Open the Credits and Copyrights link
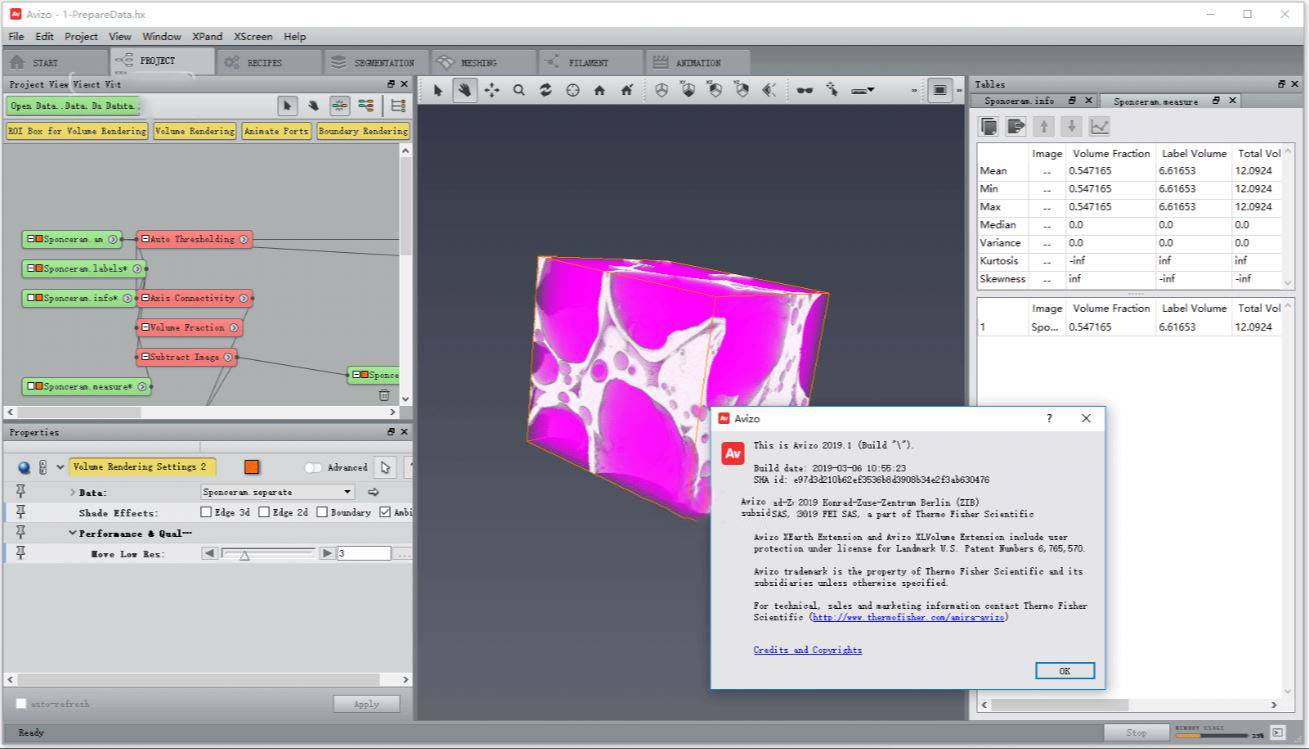The image size is (1309, 749). (808, 650)
